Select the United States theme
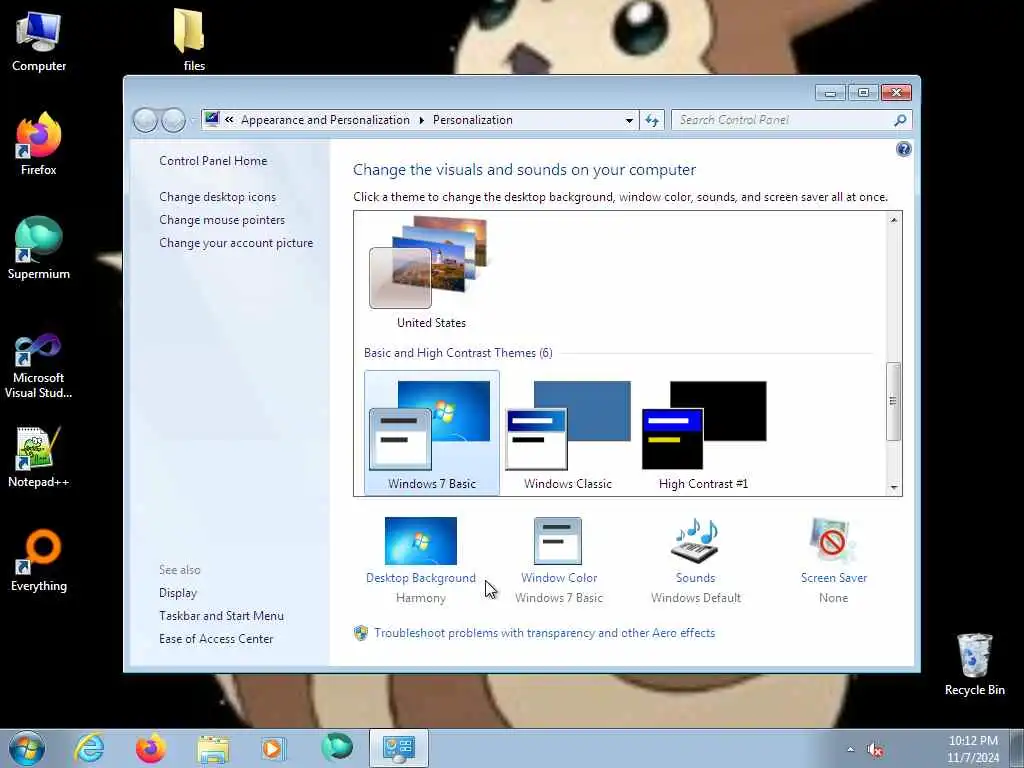 click(x=431, y=273)
